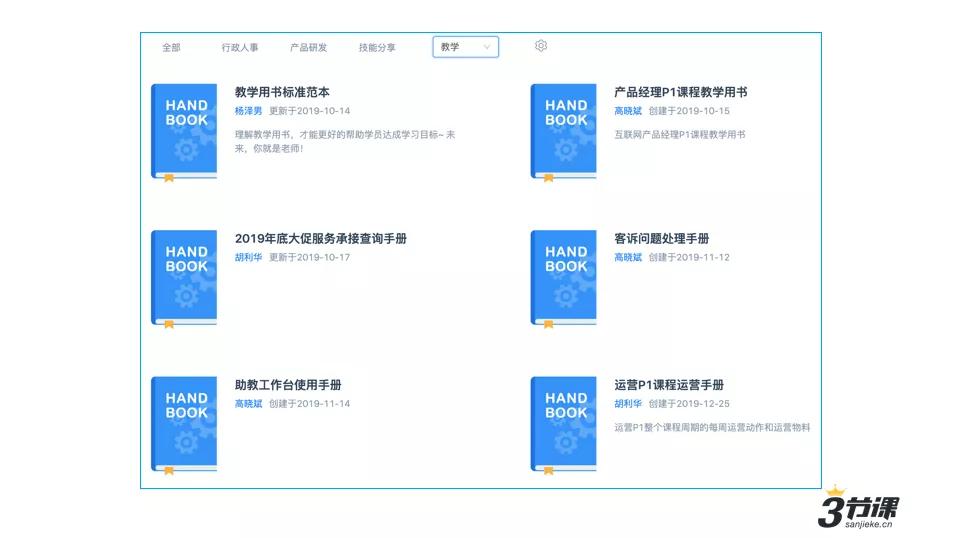Open the title 2019年底大促服务承接查询手册
957x538 pixels.
(x=321, y=238)
